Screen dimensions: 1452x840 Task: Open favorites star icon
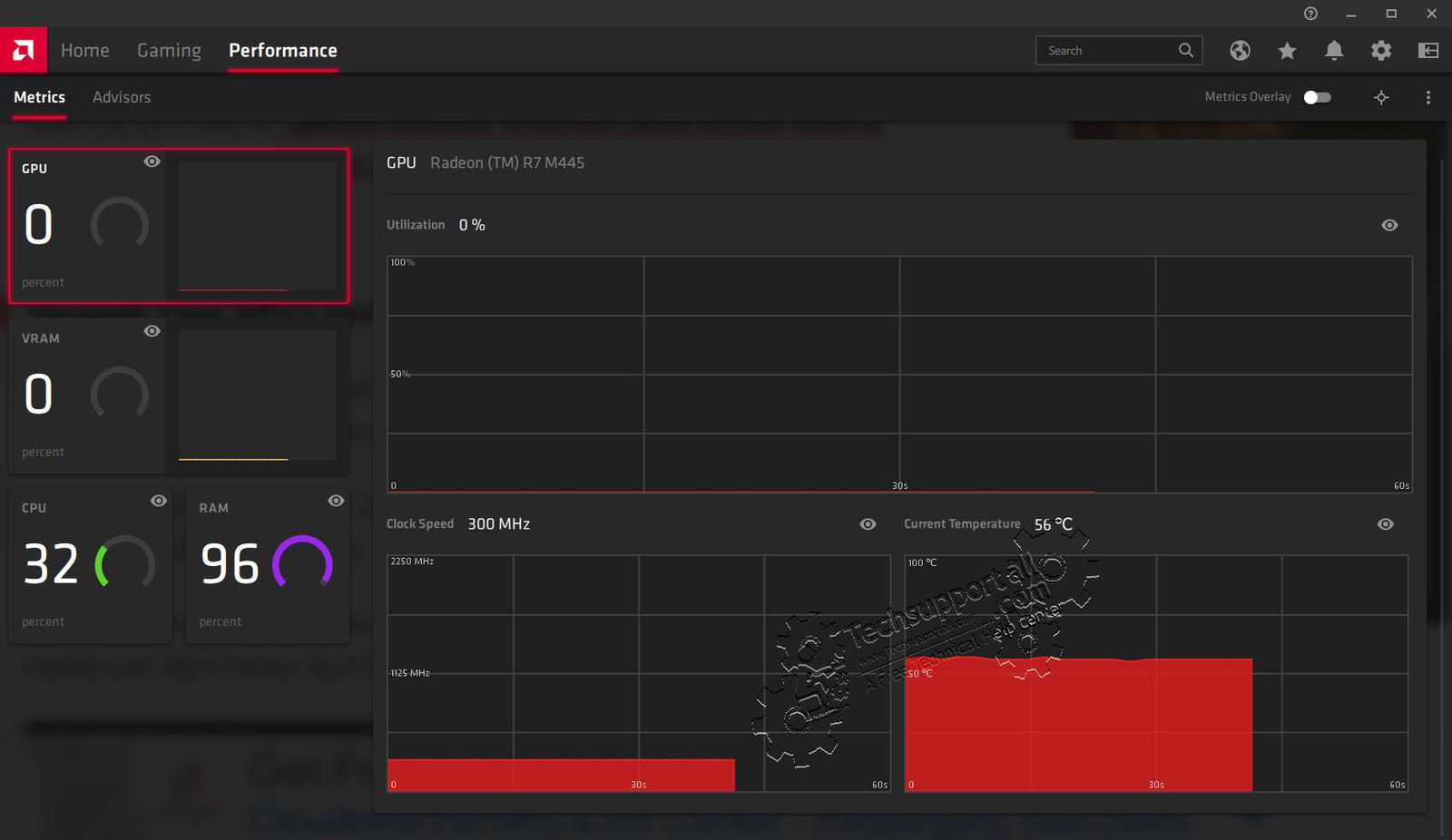tap(1287, 51)
